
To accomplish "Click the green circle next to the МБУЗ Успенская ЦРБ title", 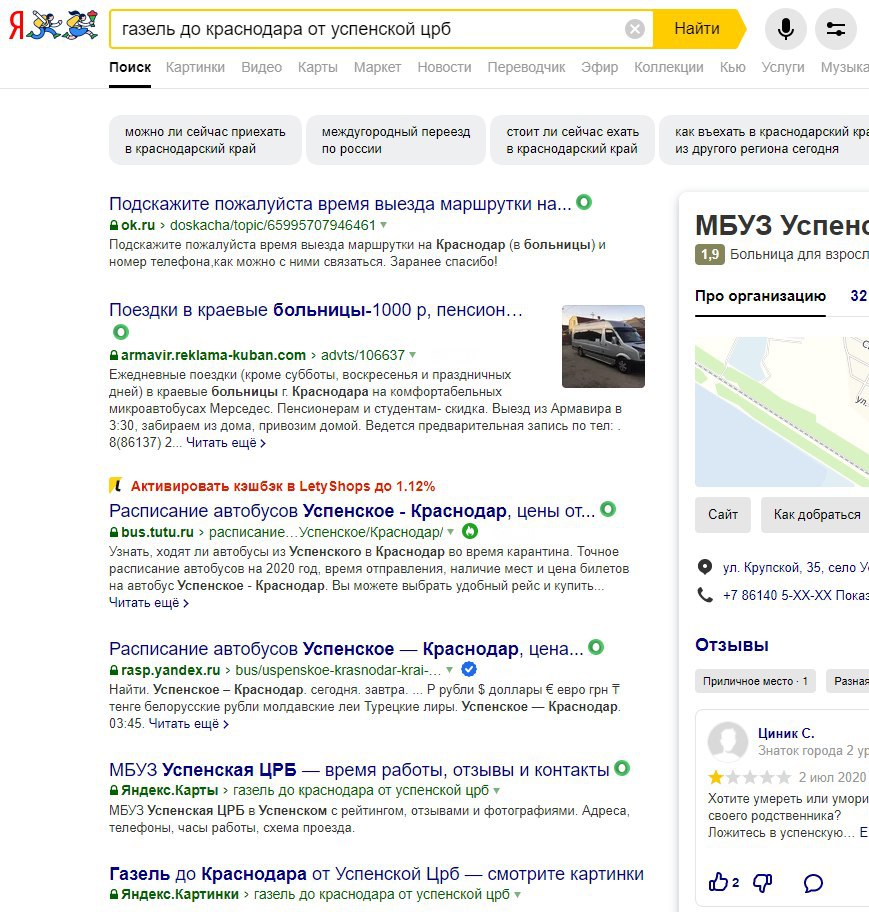I will tap(622, 768).
